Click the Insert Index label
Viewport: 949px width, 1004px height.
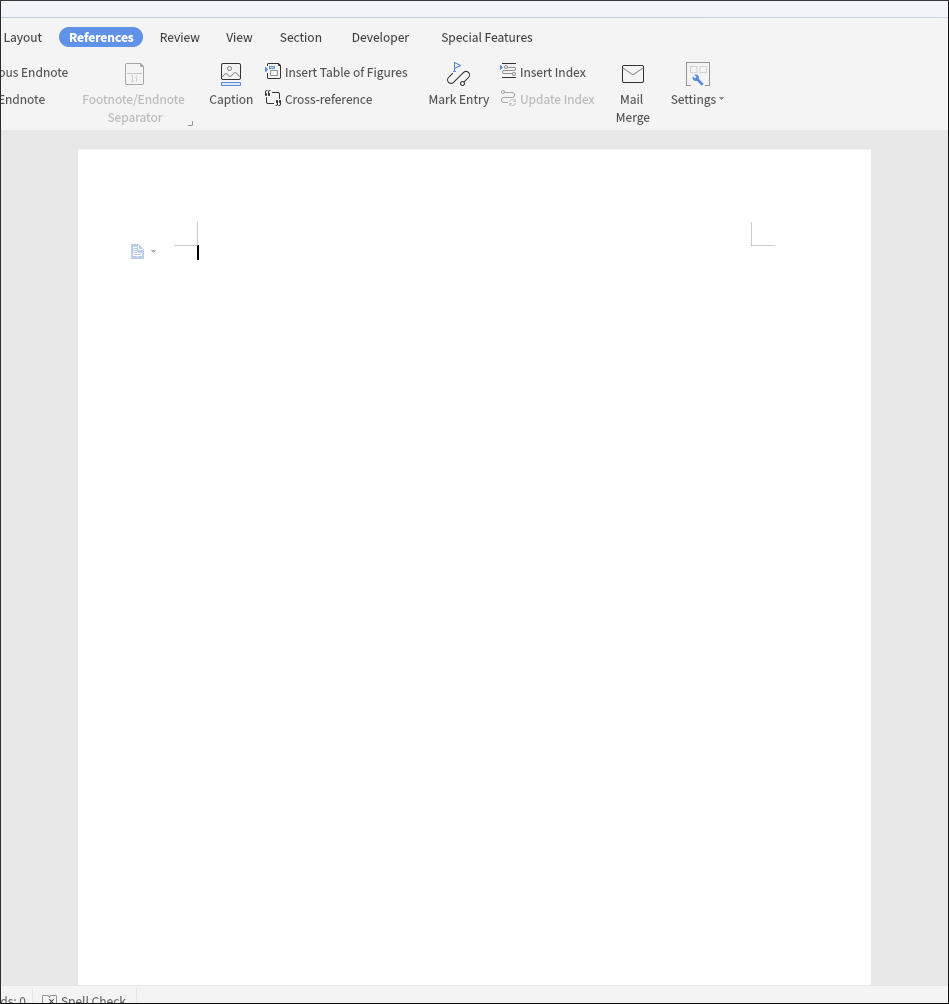[553, 72]
